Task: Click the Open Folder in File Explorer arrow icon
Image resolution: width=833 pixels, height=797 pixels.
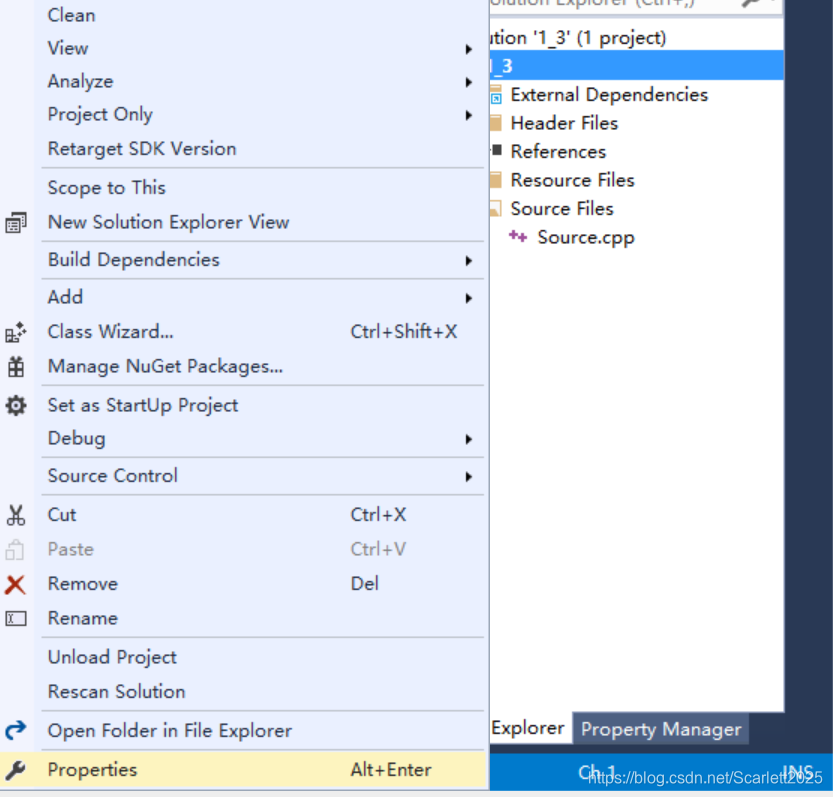Action: tap(16, 731)
